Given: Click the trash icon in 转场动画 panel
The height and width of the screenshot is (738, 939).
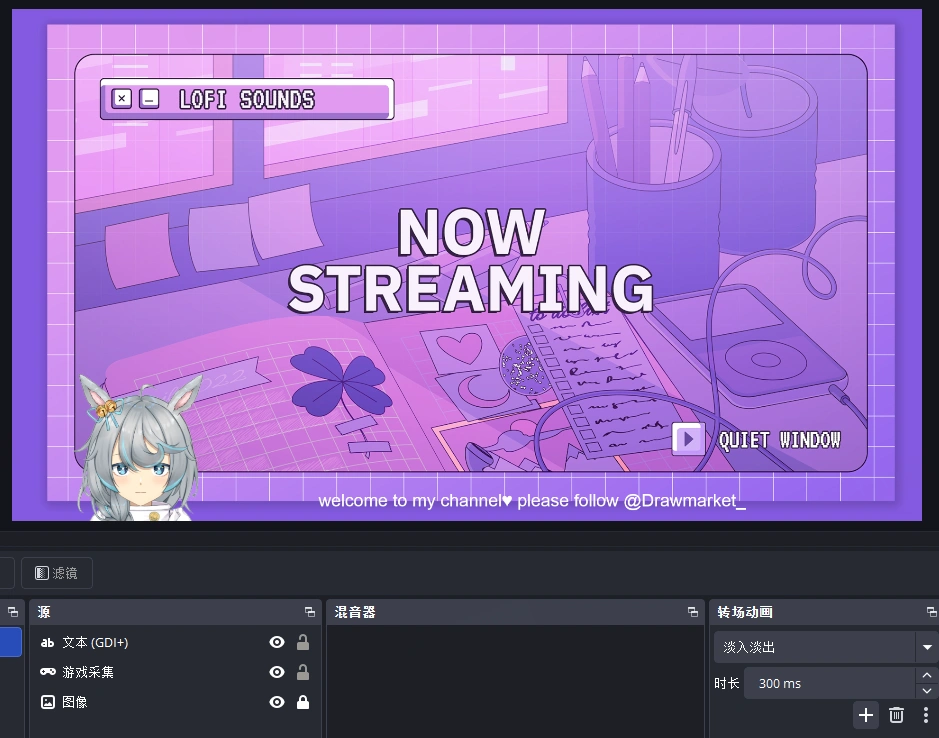Looking at the screenshot, I should tap(896, 715).
